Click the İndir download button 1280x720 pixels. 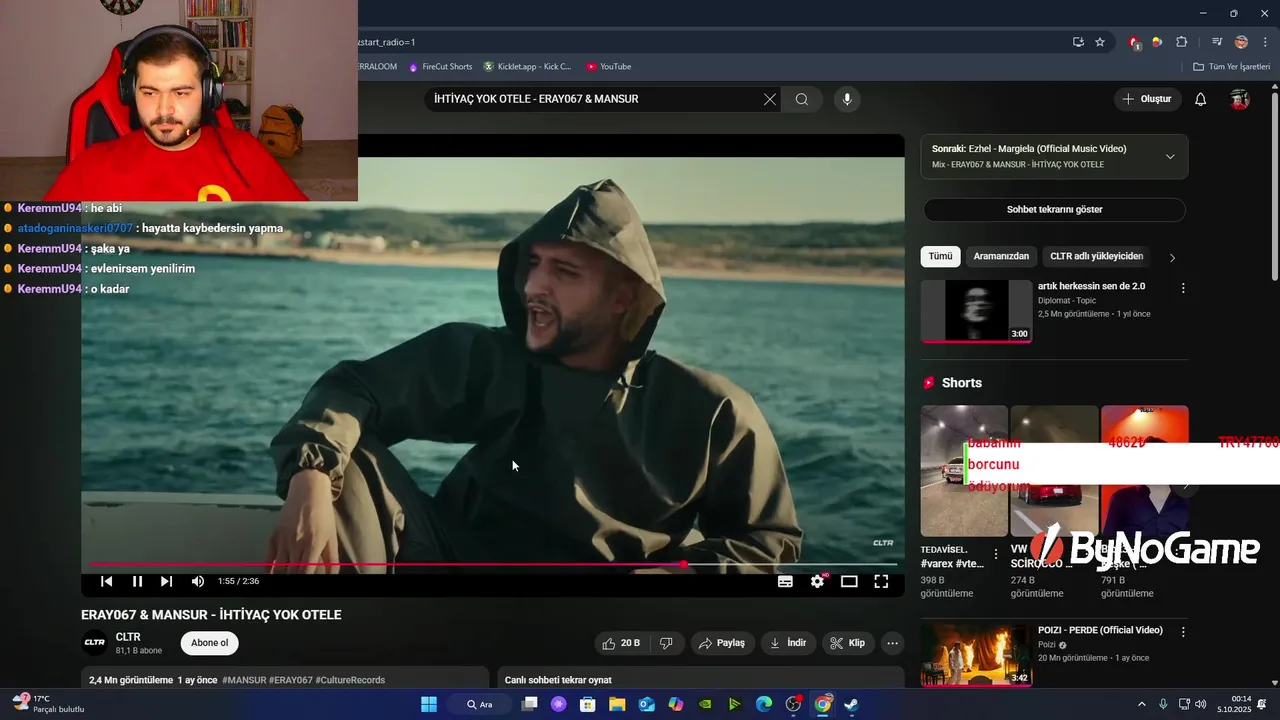788,643
